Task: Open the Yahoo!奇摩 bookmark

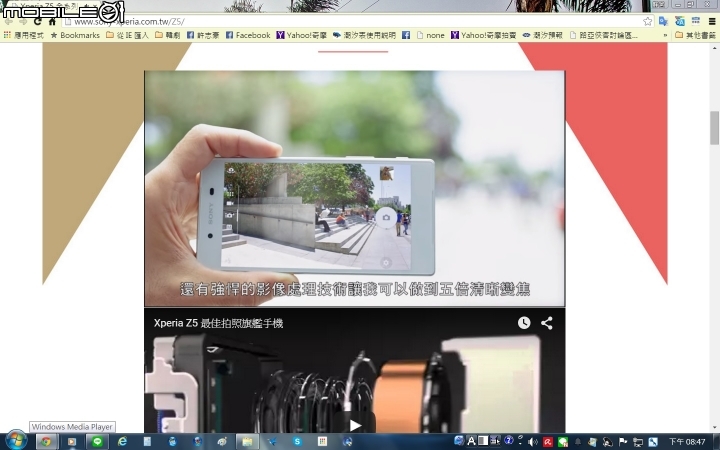Action: pyautogui.click(x=301, y=35)
